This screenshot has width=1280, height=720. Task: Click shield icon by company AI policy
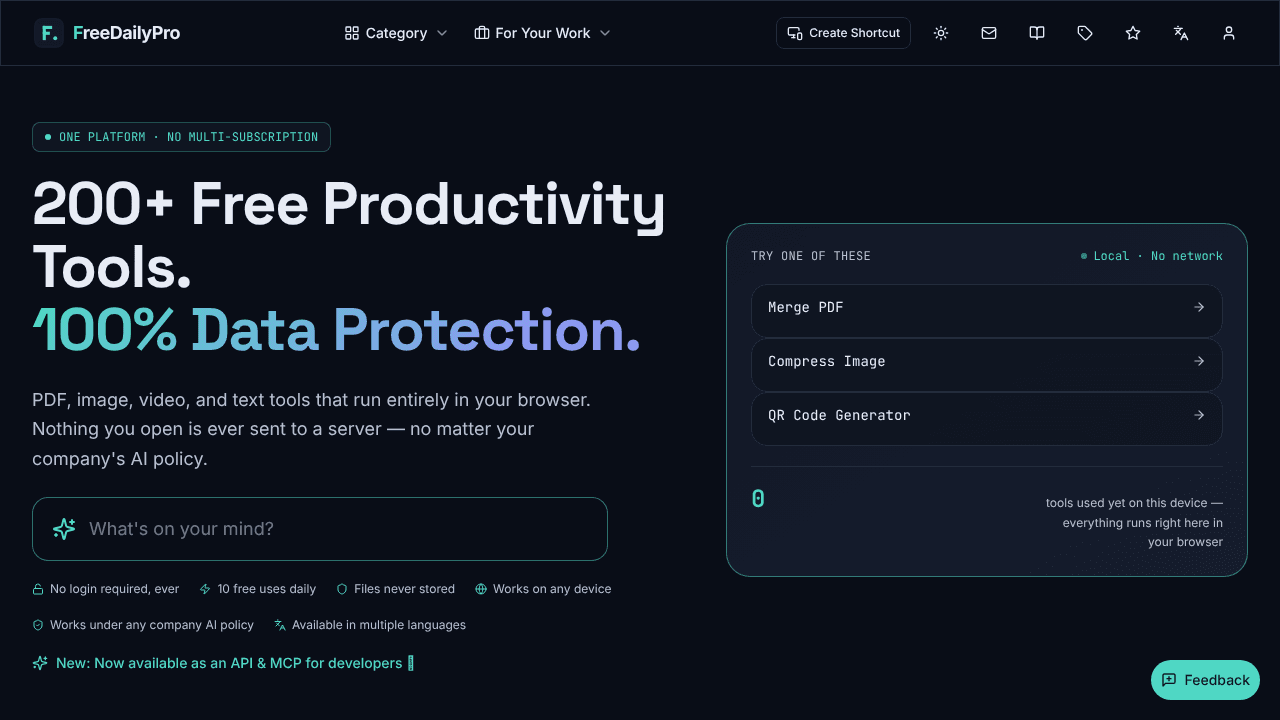tap(38, 625)
